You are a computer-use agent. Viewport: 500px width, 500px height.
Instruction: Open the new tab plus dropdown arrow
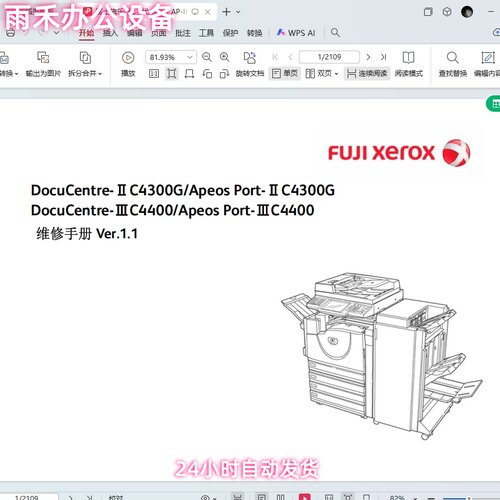click(238, 12)
